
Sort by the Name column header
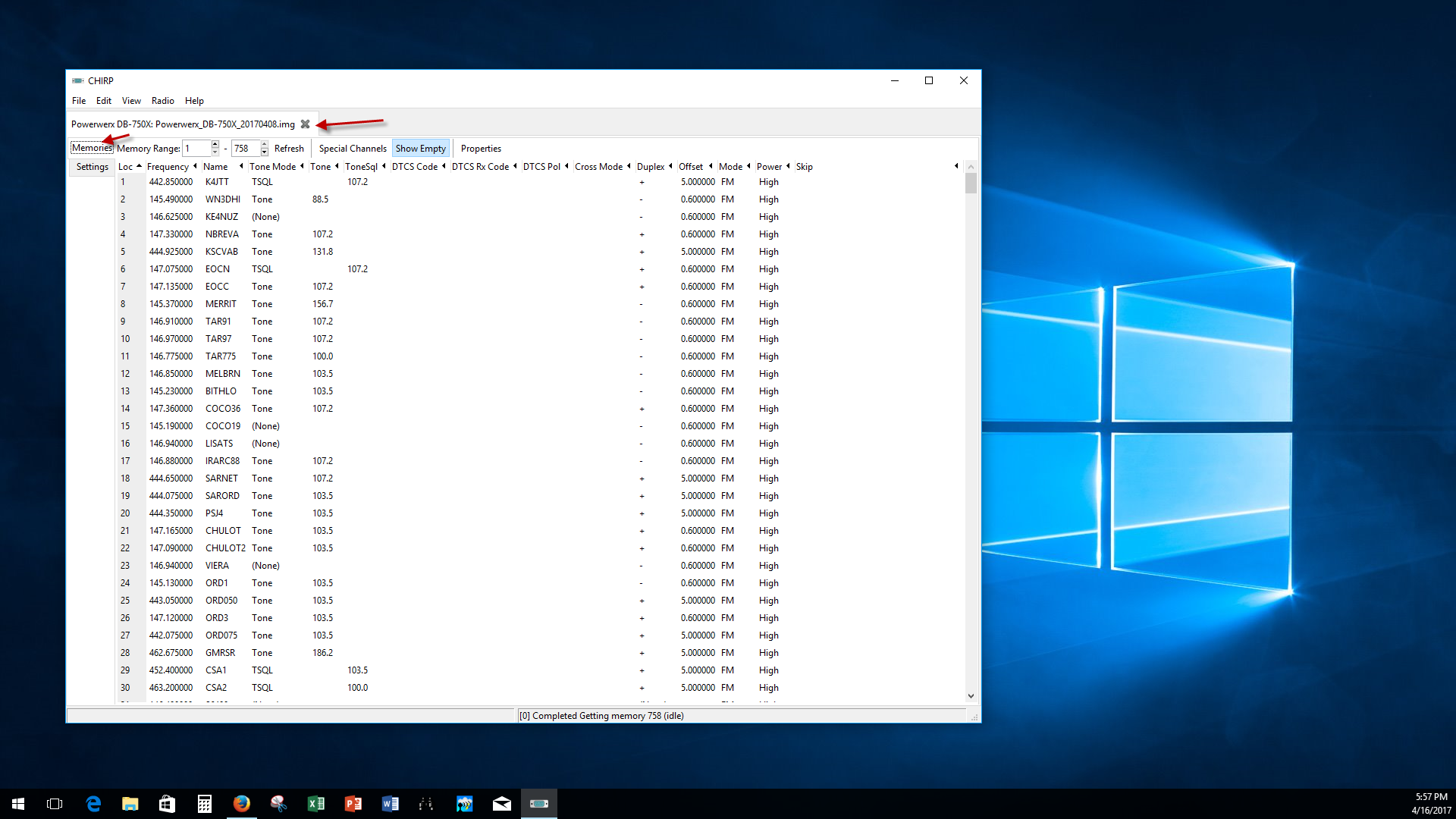(223, 167)
